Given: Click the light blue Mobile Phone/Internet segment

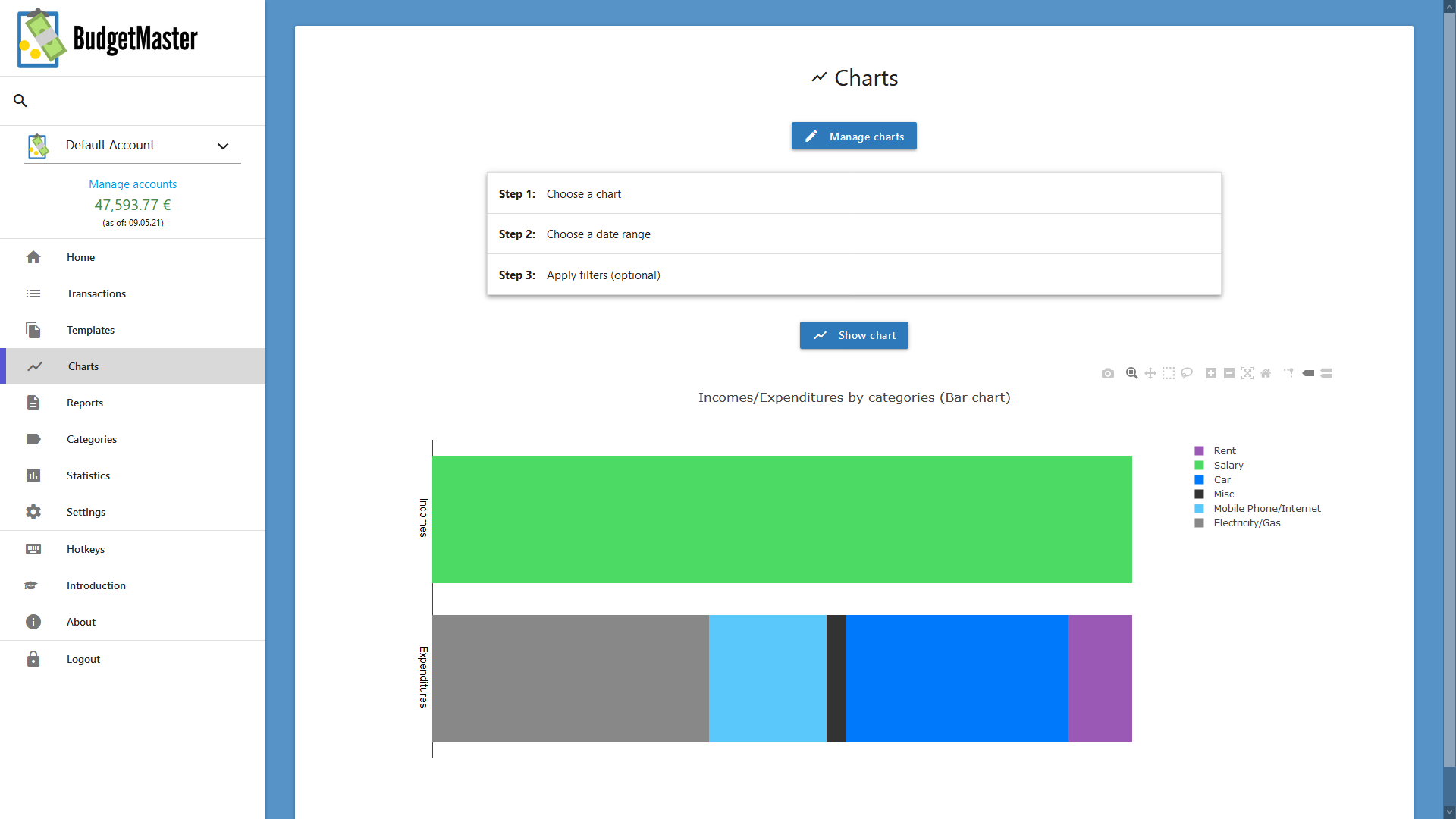Looking at the screenshot, I should [x=767, y=679].
